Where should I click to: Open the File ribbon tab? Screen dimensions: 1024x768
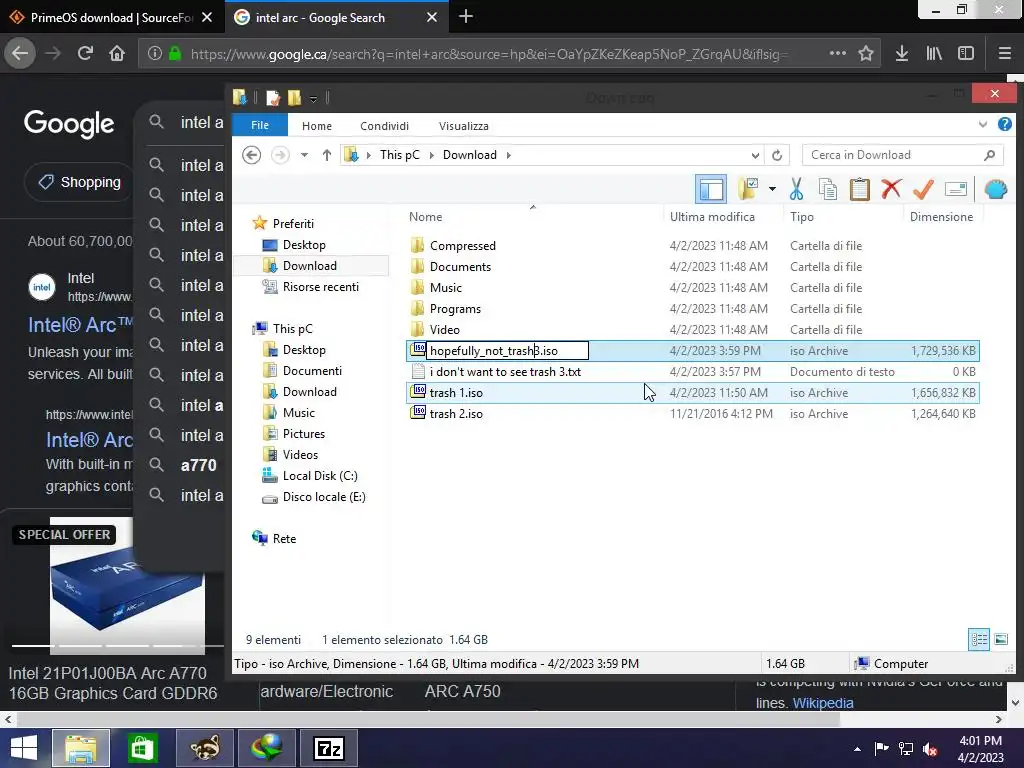click(x=260, y=125)
